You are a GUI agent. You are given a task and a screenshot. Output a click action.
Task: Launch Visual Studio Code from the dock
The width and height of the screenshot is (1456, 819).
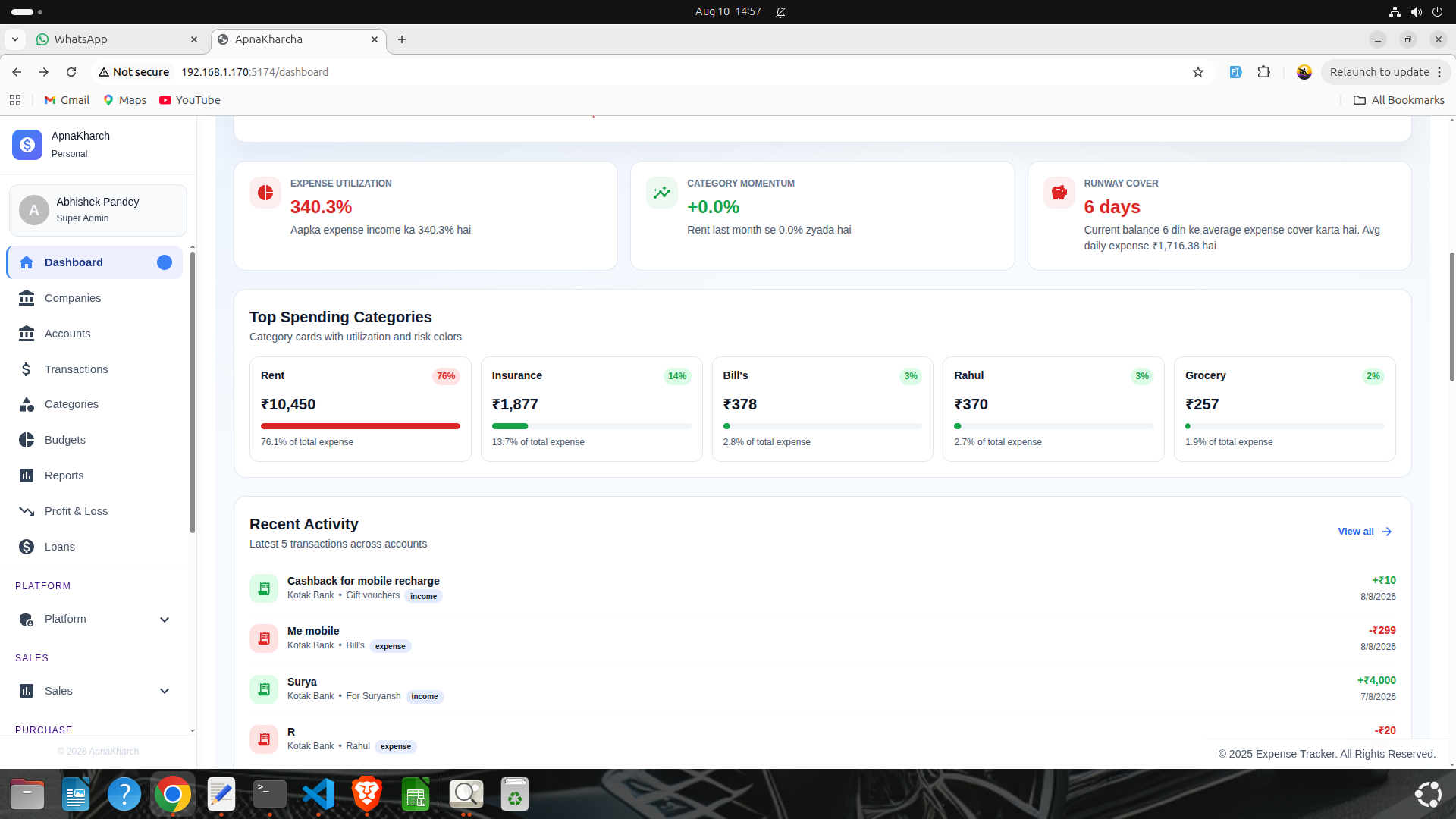pos(318,795)
